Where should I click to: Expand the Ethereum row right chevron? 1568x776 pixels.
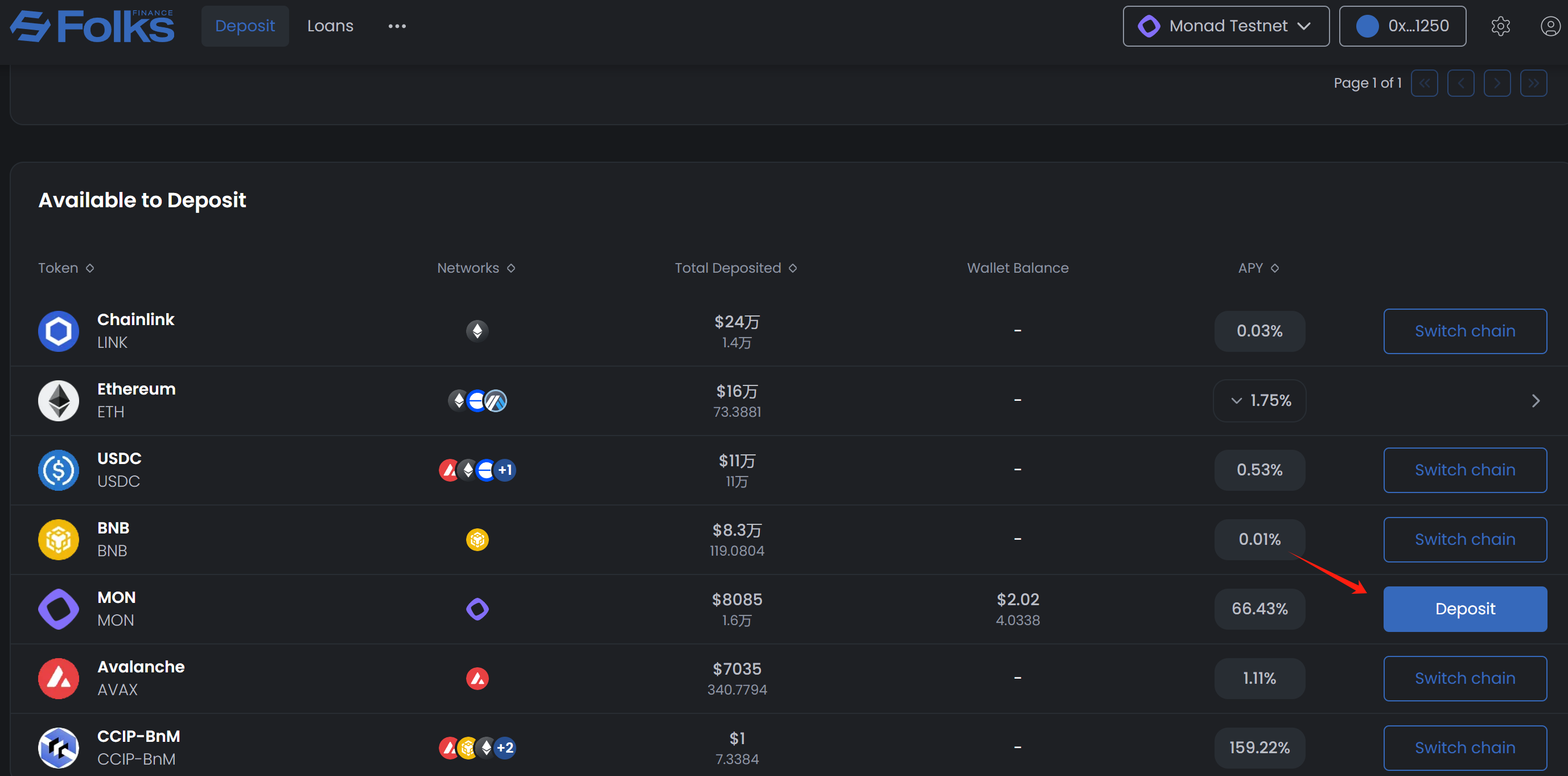click(x=1535, y=400)
